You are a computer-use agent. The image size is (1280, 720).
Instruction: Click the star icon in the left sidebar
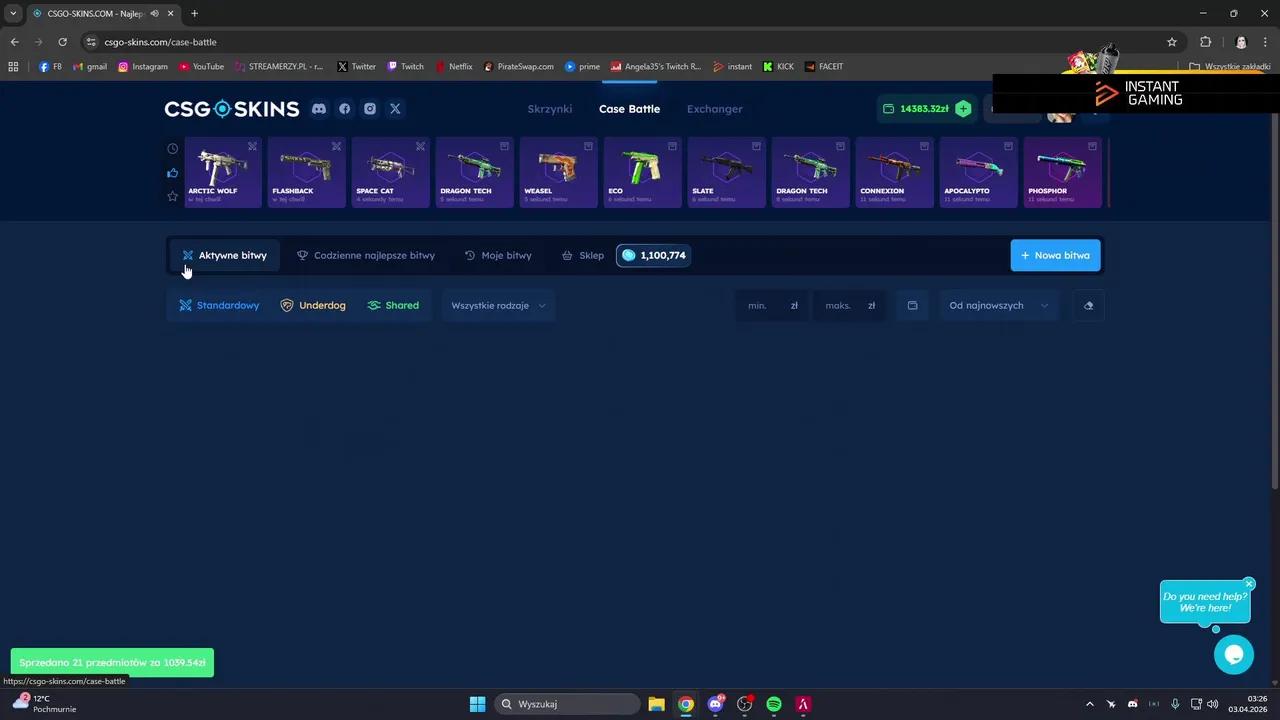[x=172, y=196]
